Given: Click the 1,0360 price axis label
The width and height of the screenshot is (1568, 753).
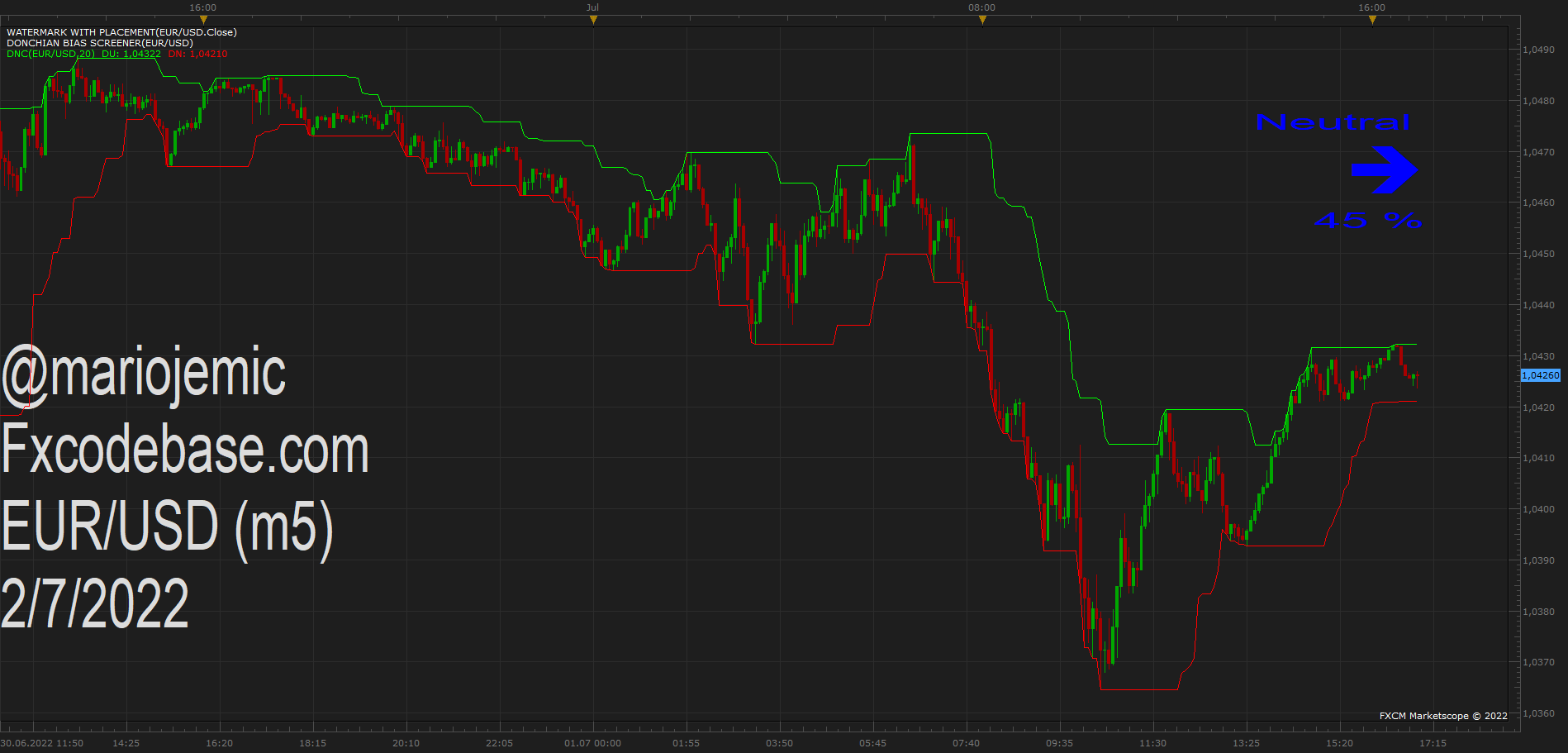Looking at the screenshot, I should [1538, 713].
